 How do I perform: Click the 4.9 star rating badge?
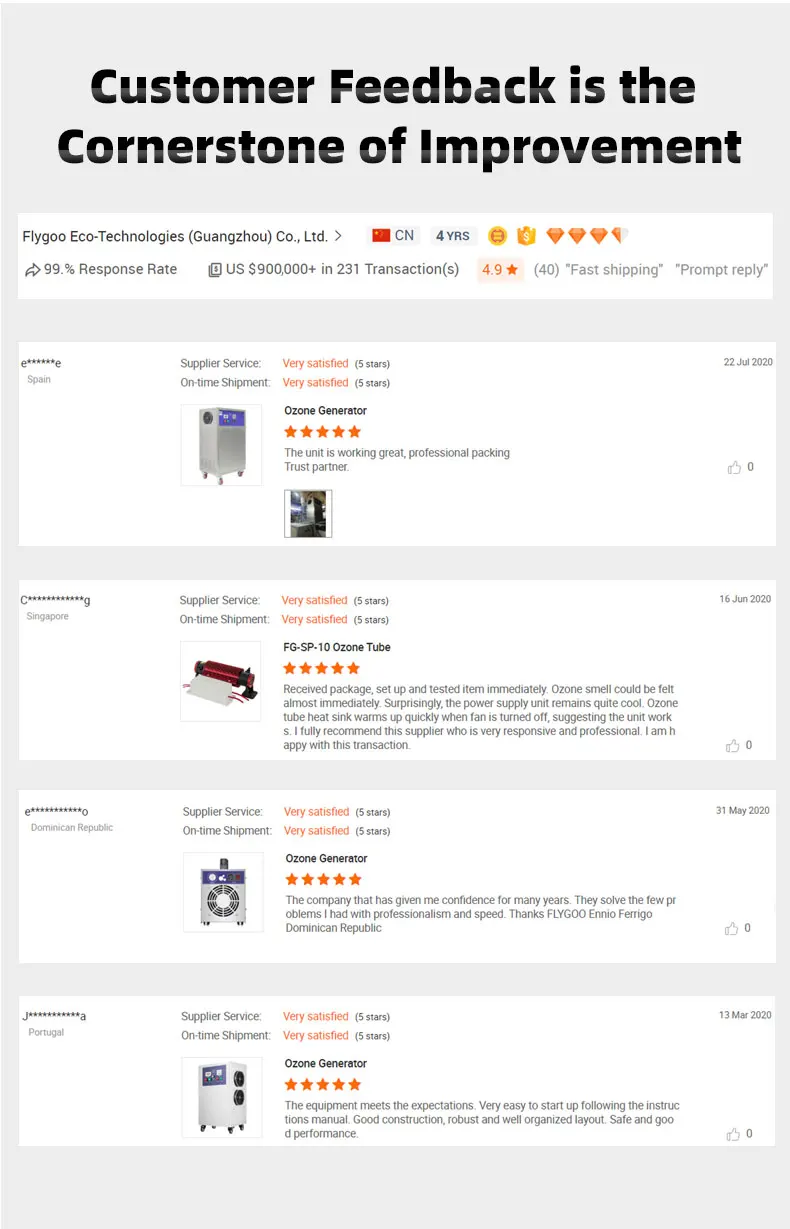click(x=500, y=270)
